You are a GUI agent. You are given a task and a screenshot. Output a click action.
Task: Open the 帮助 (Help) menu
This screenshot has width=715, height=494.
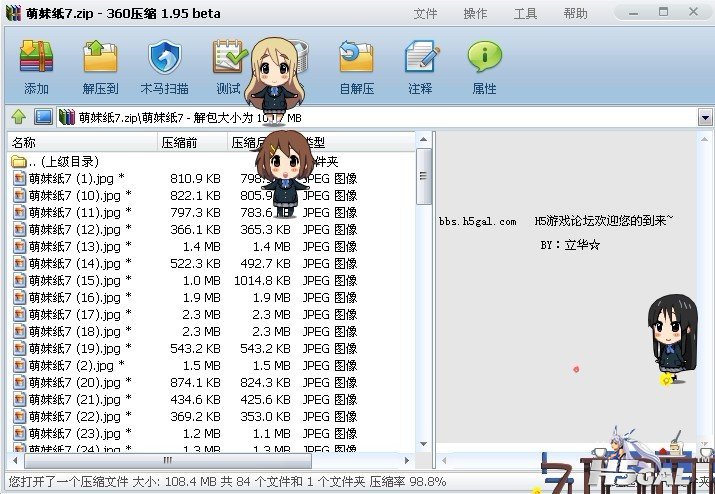click(575, 14)
